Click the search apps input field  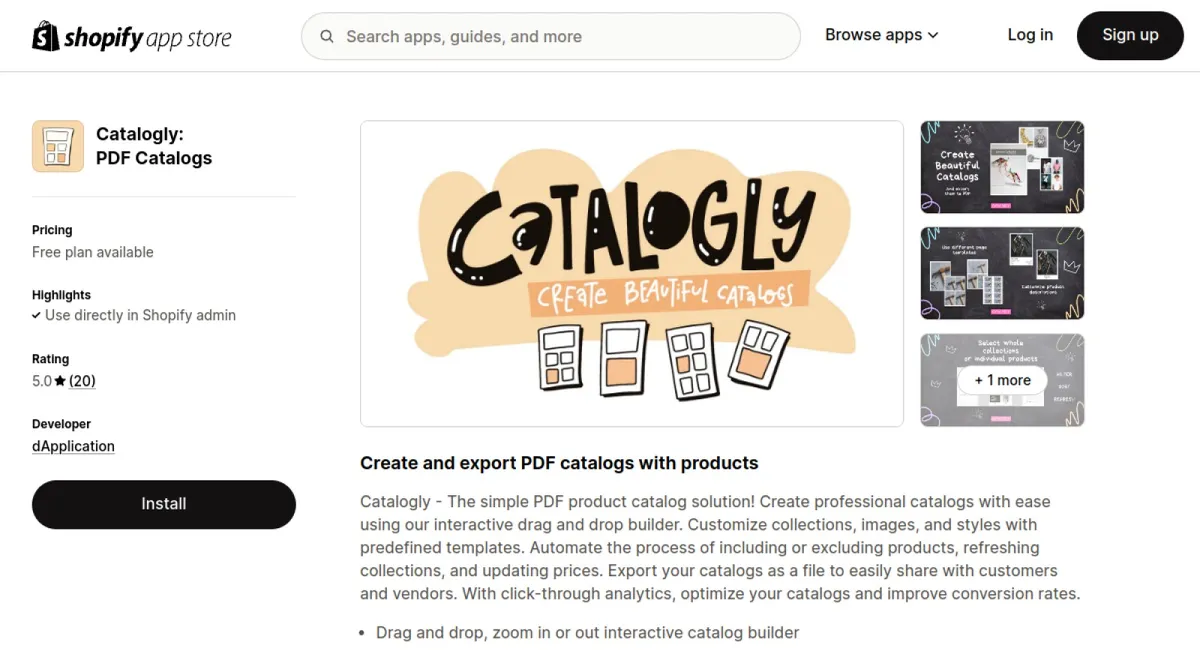pyautogui.click(x=550, y=36)
